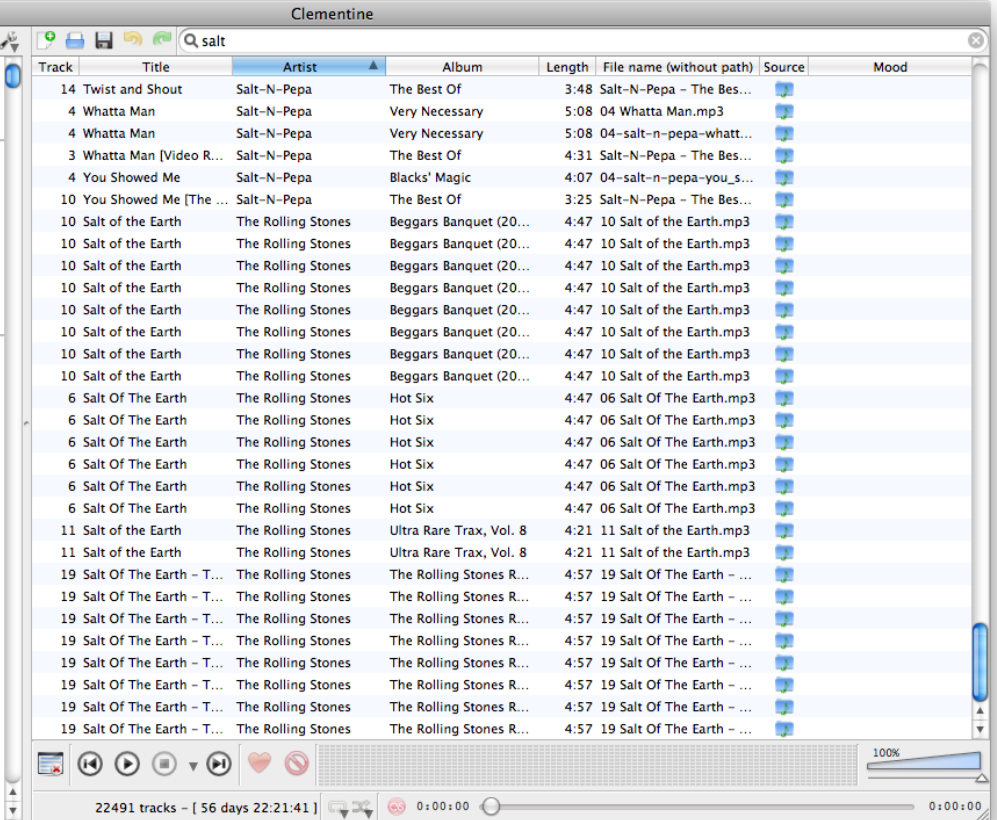Viewport: 997px width, 820px height.
Task: Sort by the Track column header
Action: 55,67
